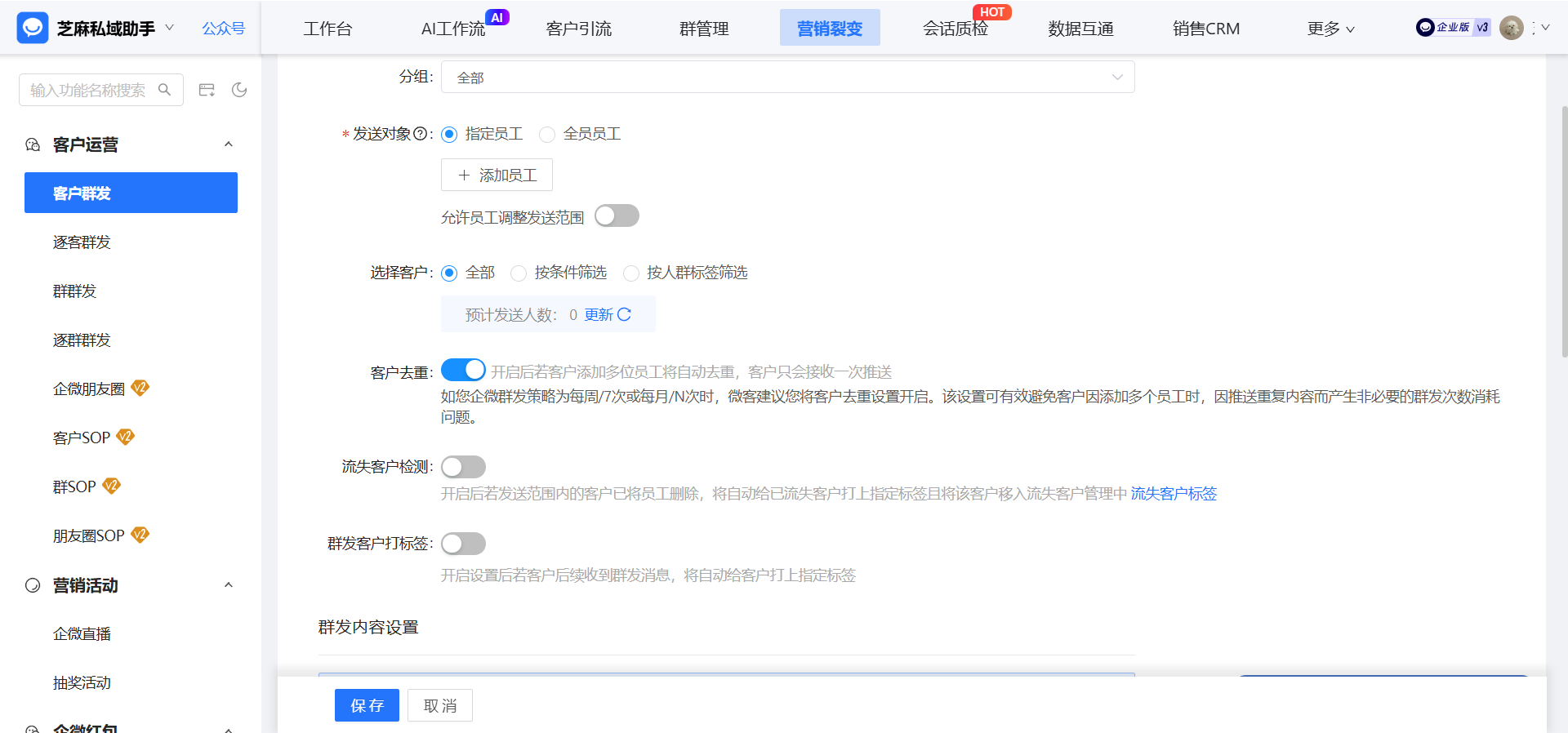Click the 营销活动 section icon
This screenshot has width=1568, height=733.
point(33,585)
